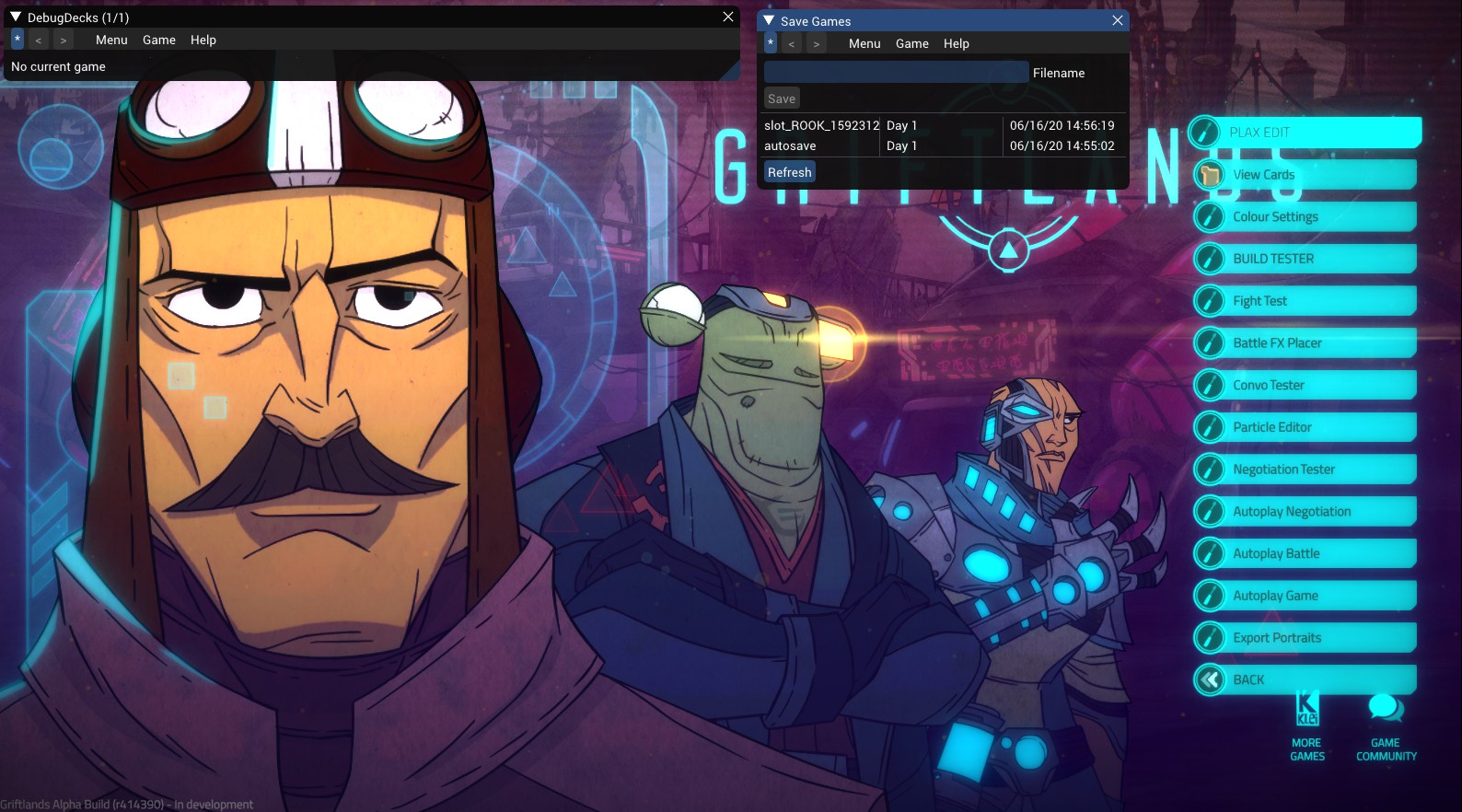This screenshot has height=812, width=1462.
Task: Click the folder icon beside View Cards
Action: 1210,175
